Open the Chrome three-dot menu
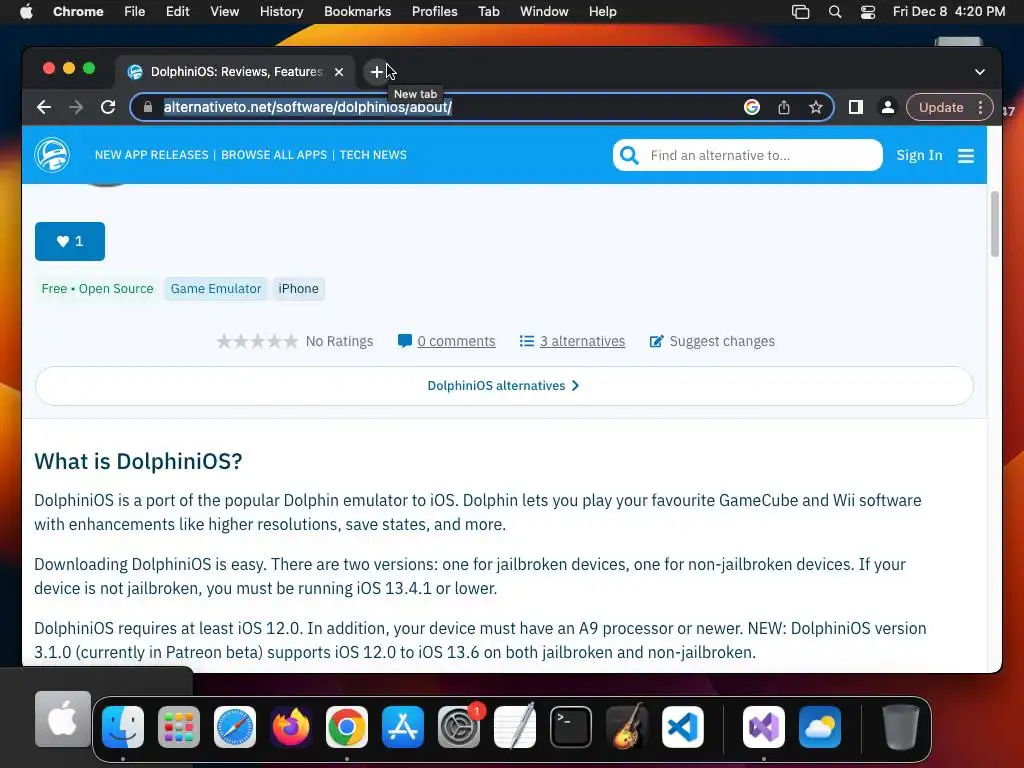Viewport: 1024px width, 768px height. 980,107
